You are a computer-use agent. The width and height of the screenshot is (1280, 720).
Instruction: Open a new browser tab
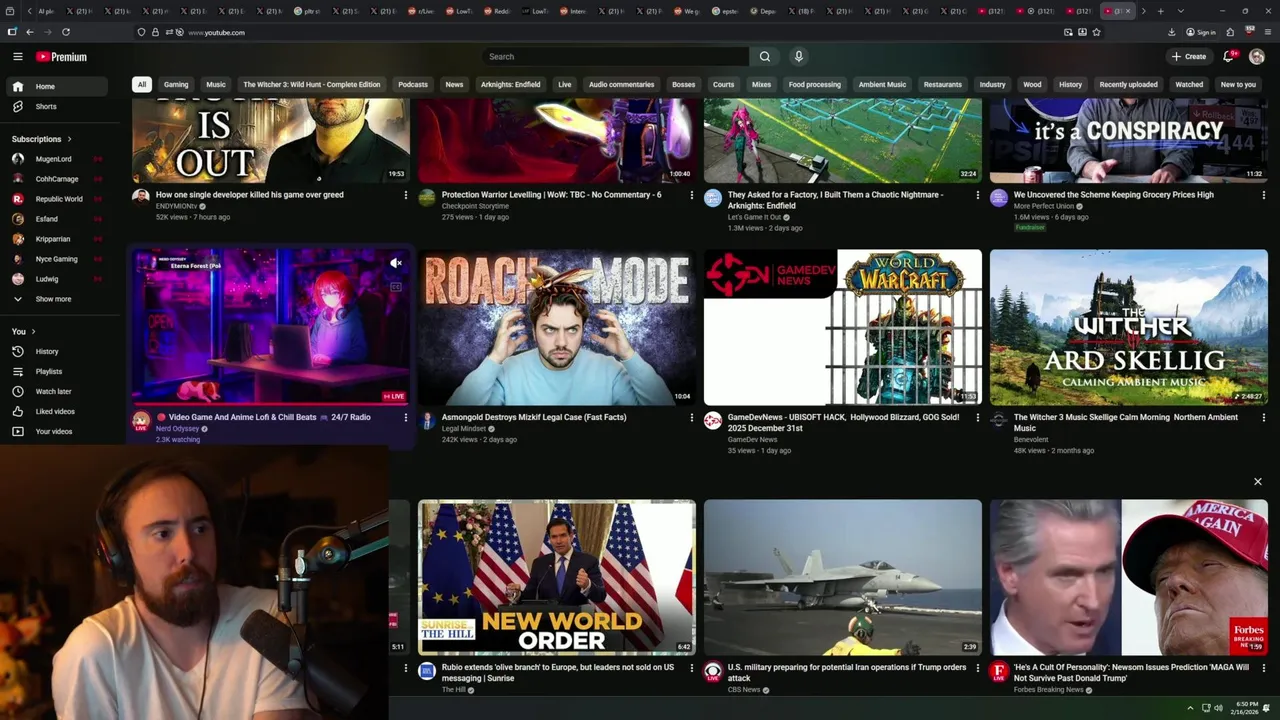click(x=1160, y=11)
